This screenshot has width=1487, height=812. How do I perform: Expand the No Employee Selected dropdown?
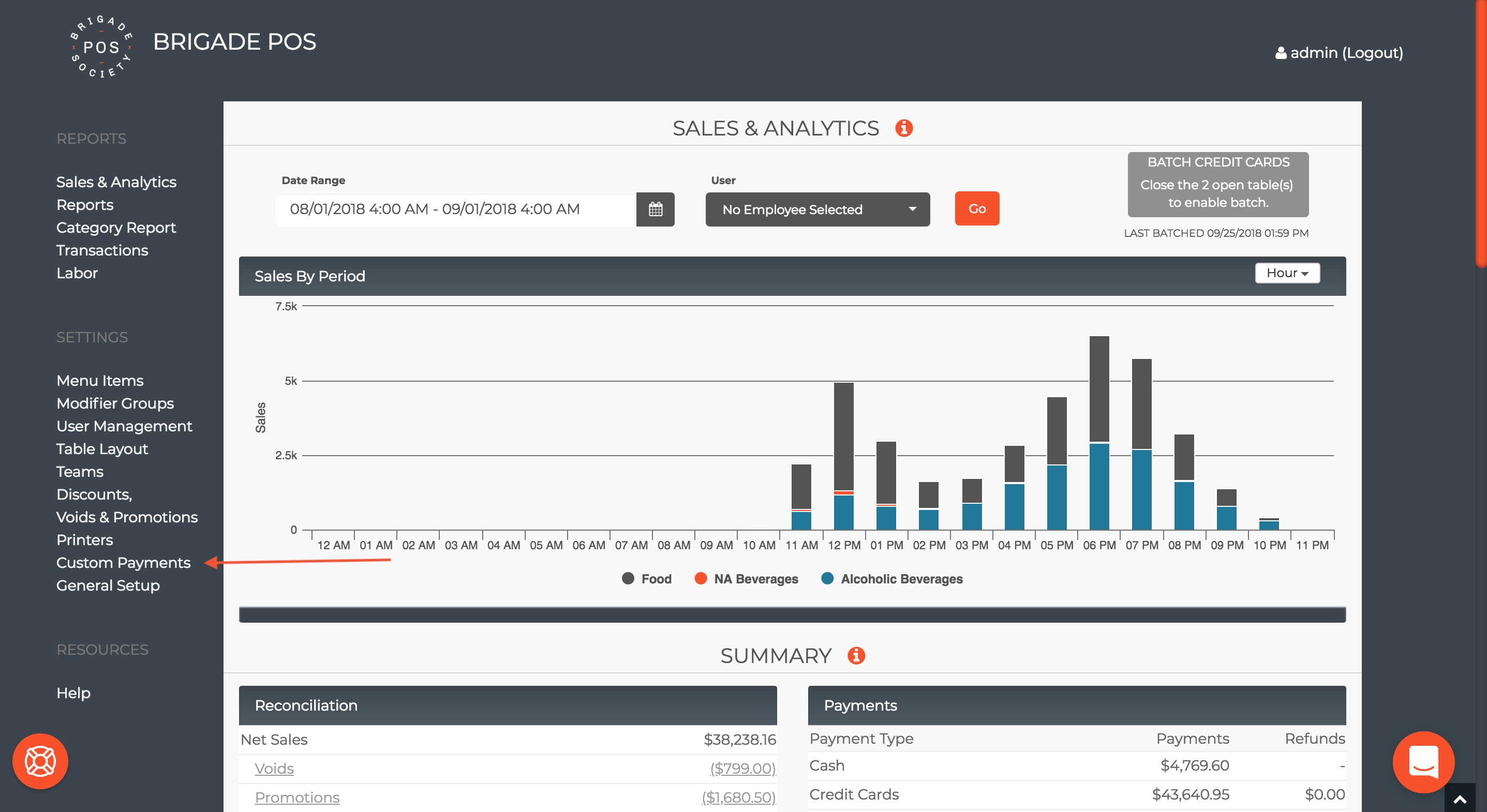[817, 209]
